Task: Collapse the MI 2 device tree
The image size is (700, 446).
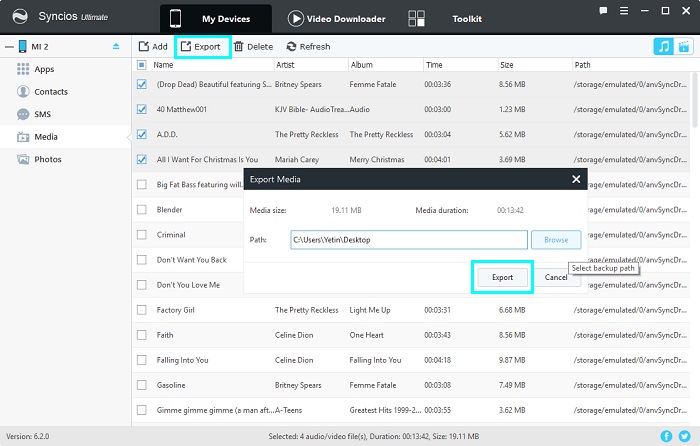Action: [x=9, y=46]
